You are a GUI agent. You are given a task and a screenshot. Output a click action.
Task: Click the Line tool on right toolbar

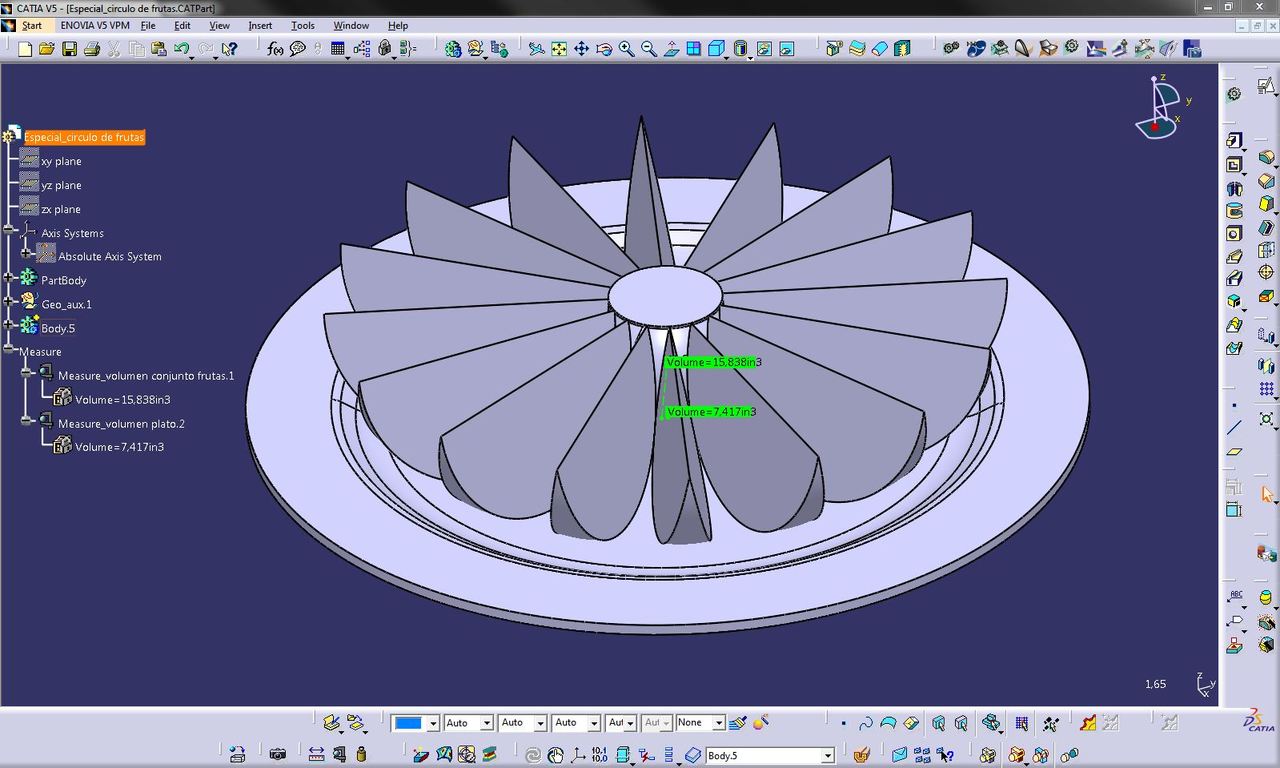coord(1234,427)
